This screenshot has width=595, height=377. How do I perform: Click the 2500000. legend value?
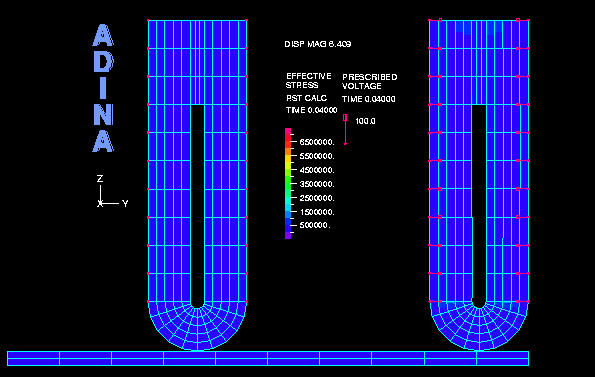[x=317, y=198]
